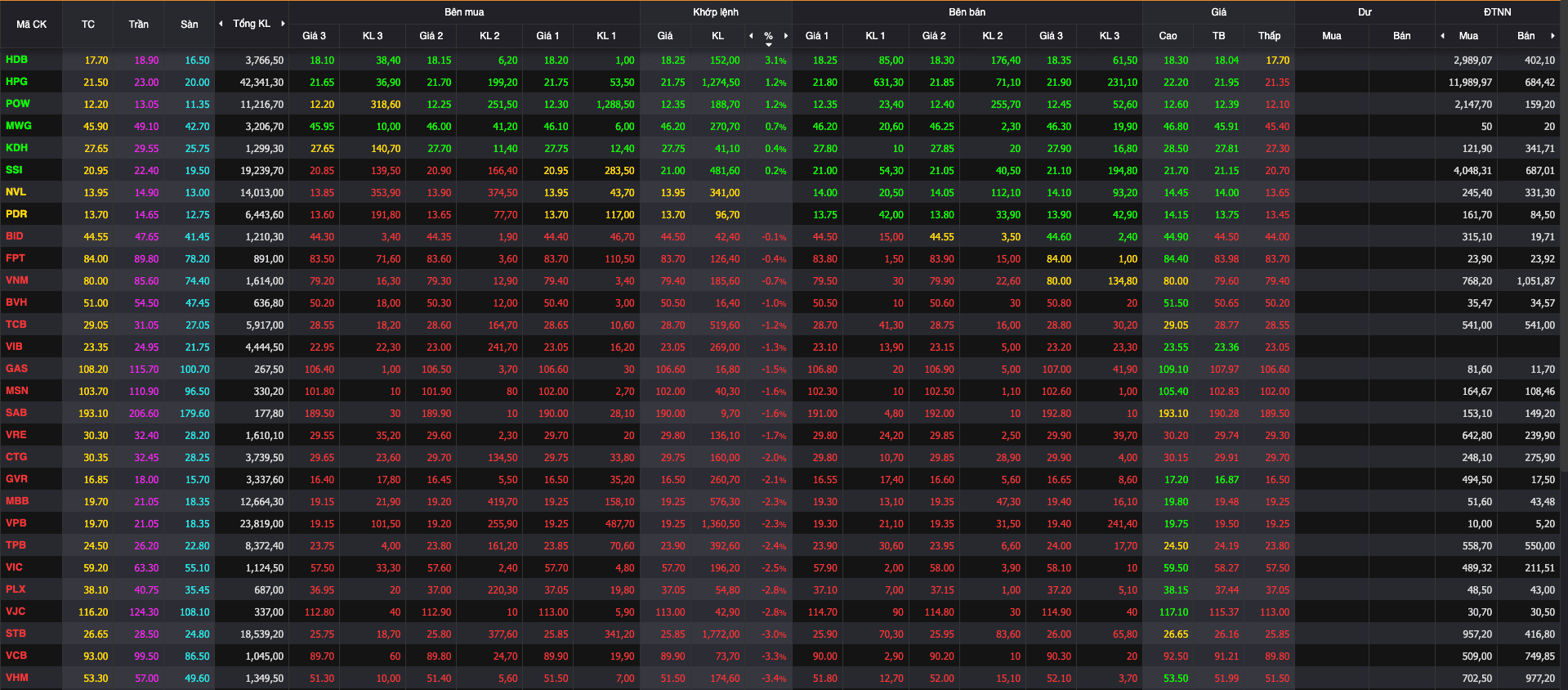Screen dimensions: 1568x690
Task: Open stock symbol PLX
Action: [x=16, y=589]
